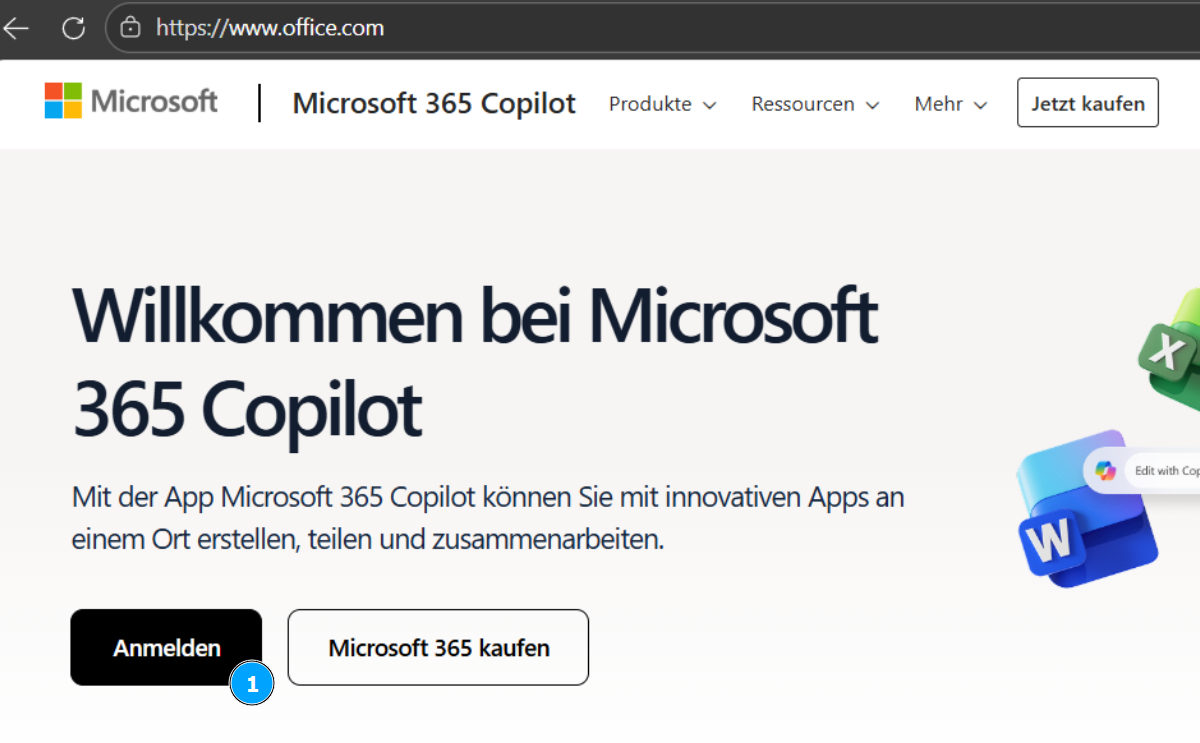
Task: Go to Microsoft 365 Copilot home link
Action: pyautogui.click(x=434, y=103)
